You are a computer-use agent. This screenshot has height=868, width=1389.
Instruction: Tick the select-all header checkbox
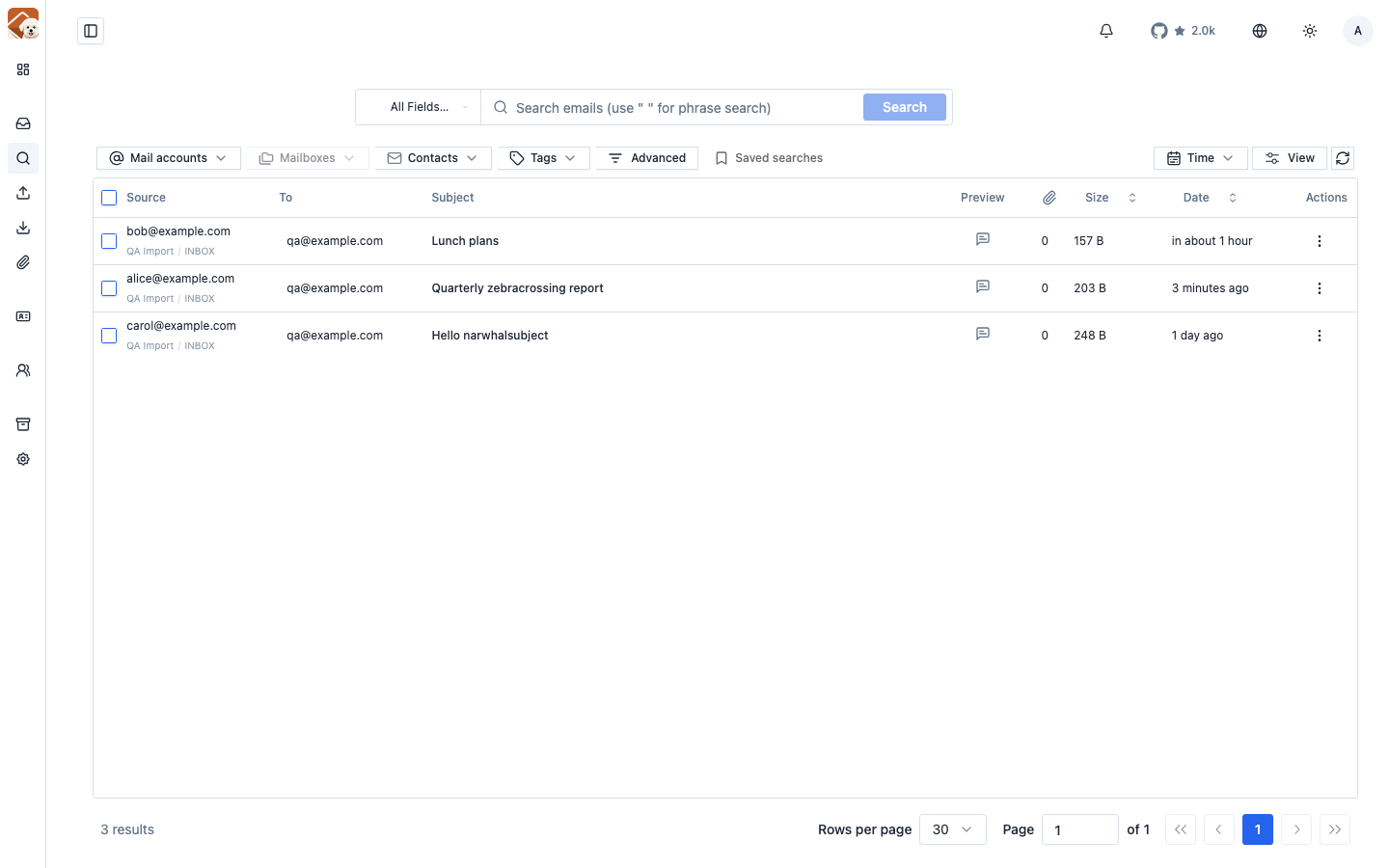pos(109,198)
